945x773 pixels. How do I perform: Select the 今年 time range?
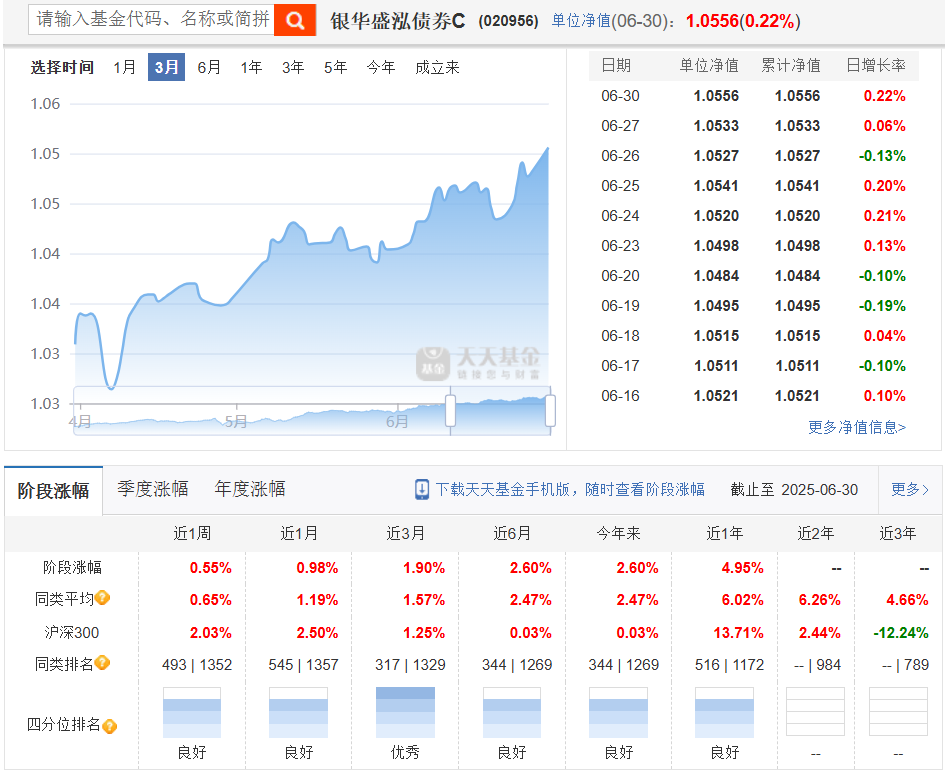(x=381, y=67)
